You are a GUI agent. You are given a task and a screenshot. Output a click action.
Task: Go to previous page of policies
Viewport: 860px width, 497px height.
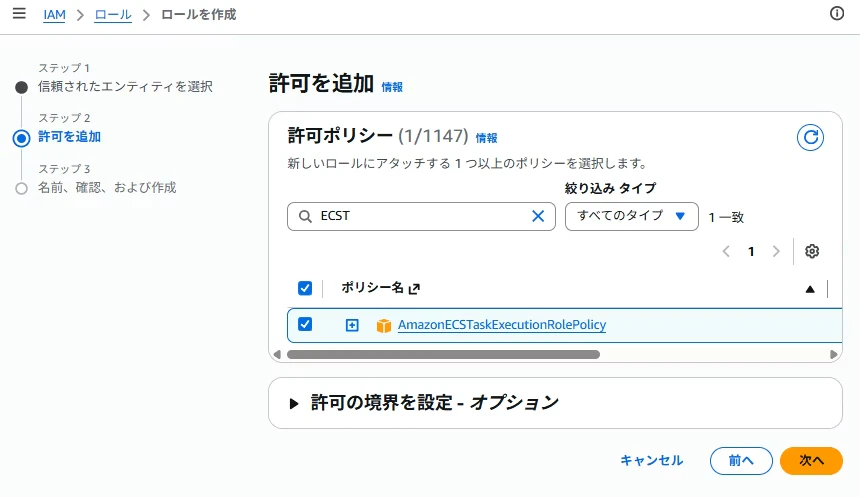(x=726, y=252)
